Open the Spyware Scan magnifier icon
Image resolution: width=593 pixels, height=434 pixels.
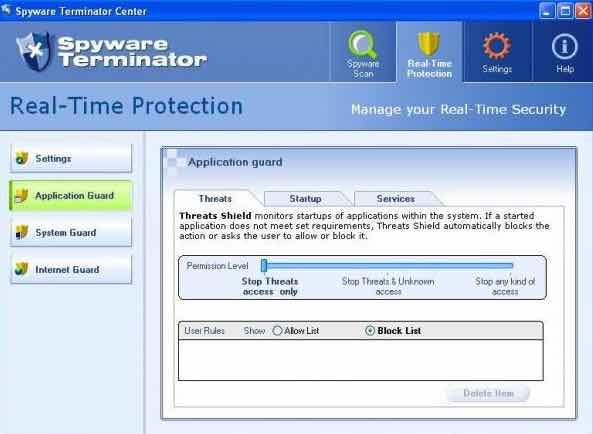363,45
